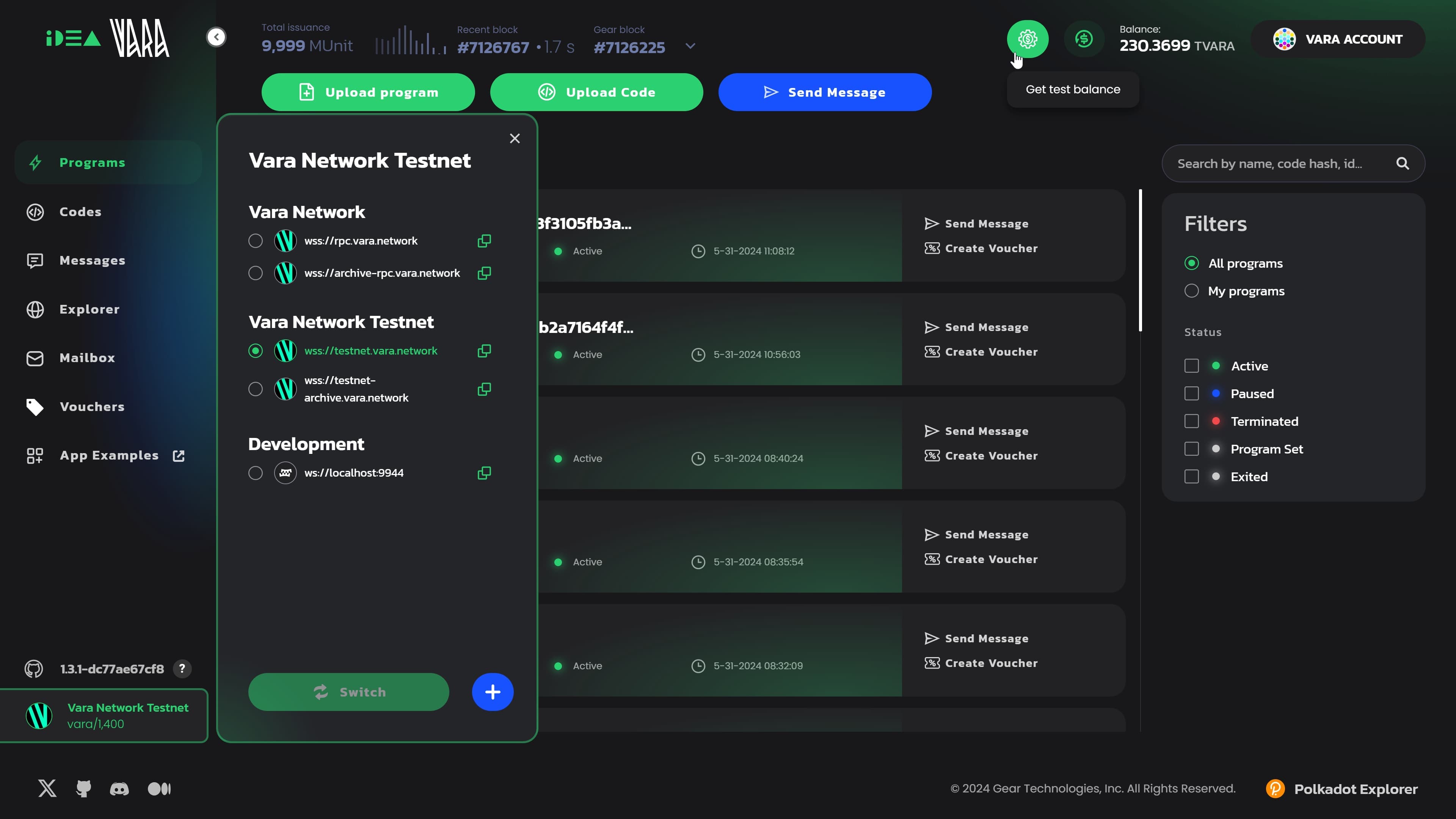Open the Discord icon in footer
The height and width of the screenshot is (819, 1456).
(x=119, y=789)
